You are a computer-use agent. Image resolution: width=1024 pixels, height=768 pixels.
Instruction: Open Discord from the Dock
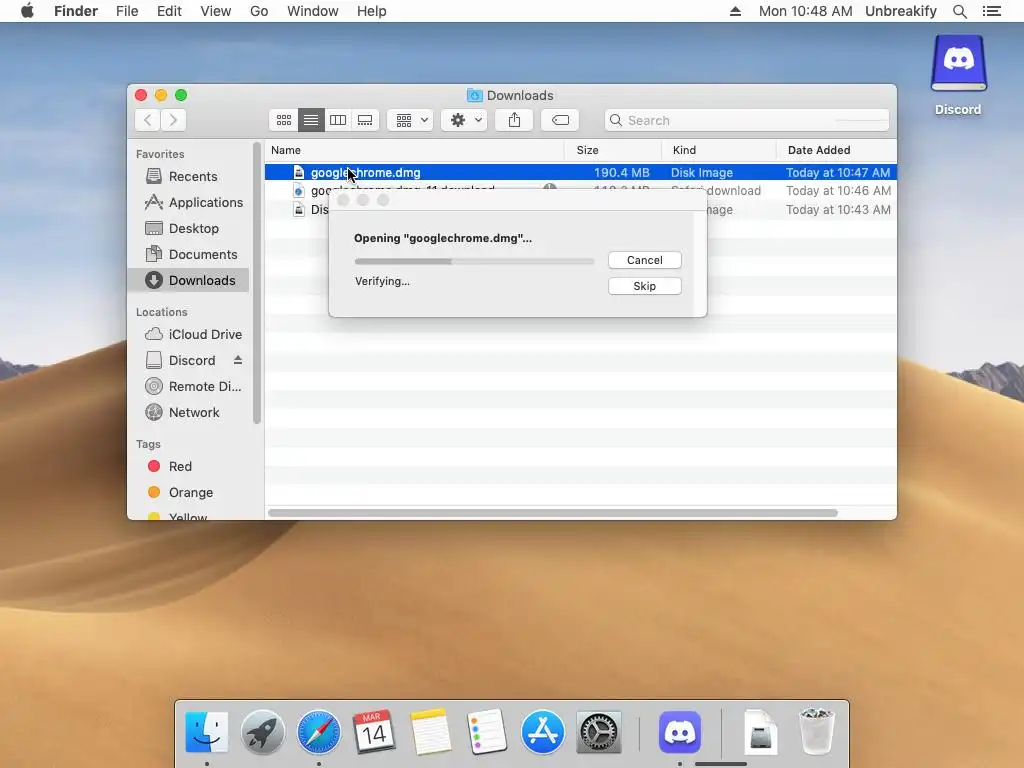680,732
